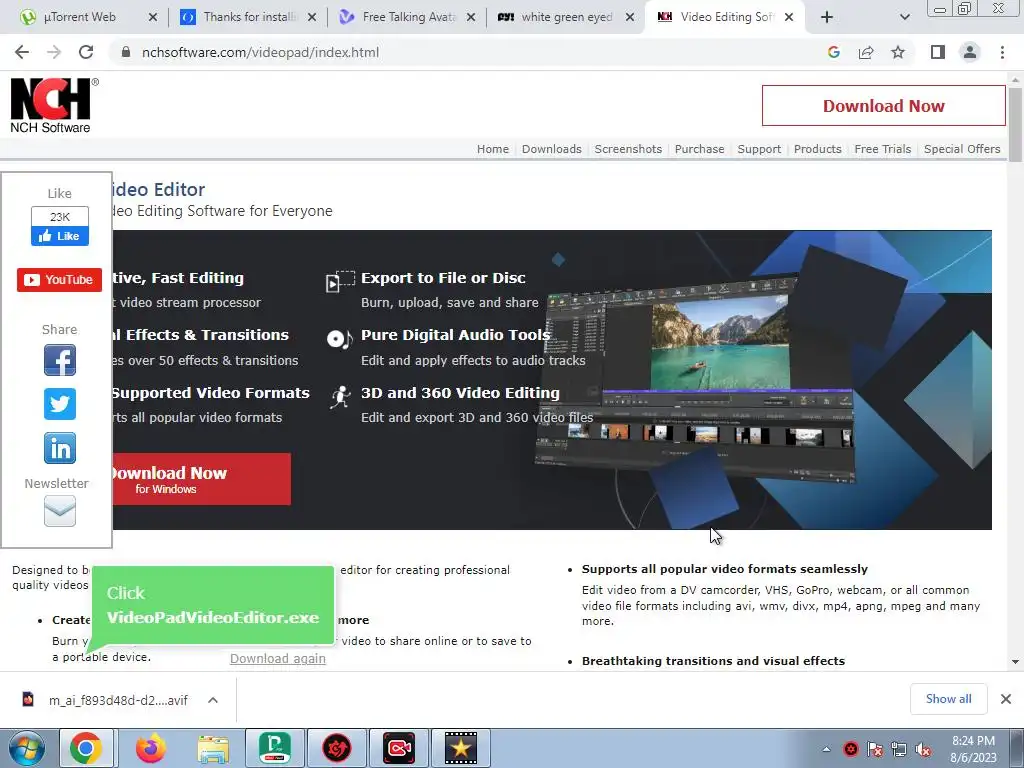Open the Windows Start menu

[26, 748]
